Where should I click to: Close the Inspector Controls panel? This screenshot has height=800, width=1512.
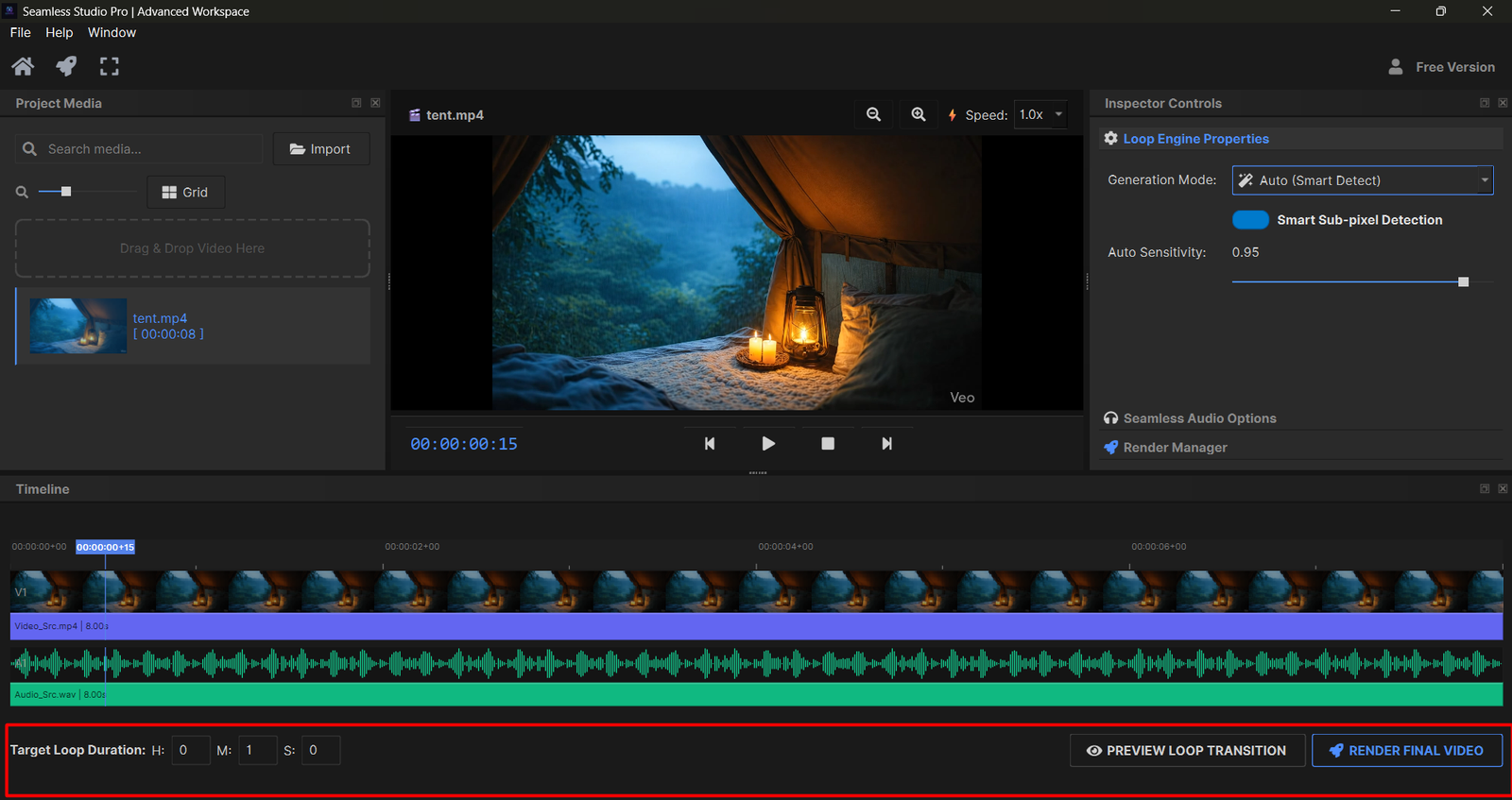[x=1503, y=103]
